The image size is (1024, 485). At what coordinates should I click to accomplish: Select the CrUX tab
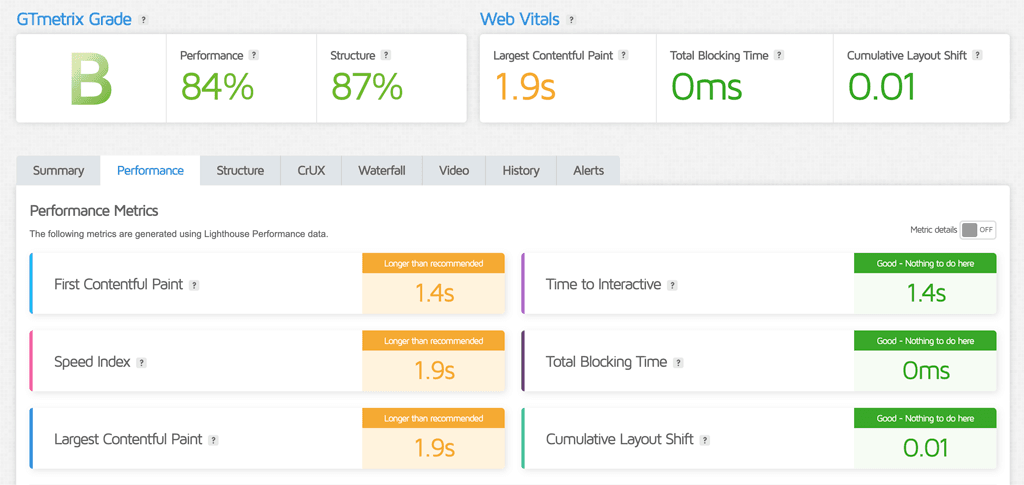311,171
